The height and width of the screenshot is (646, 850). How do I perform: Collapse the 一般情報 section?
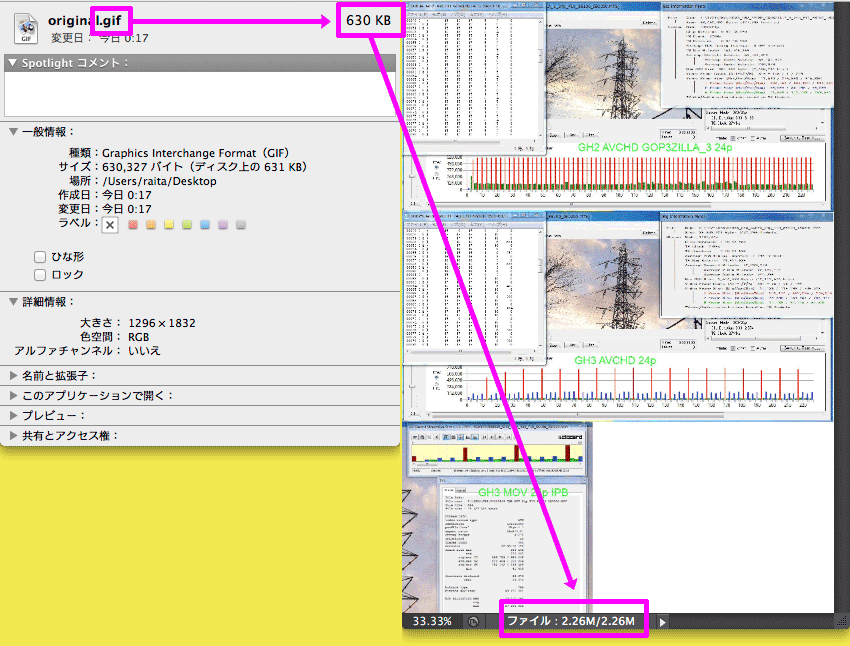pos(12,131)
